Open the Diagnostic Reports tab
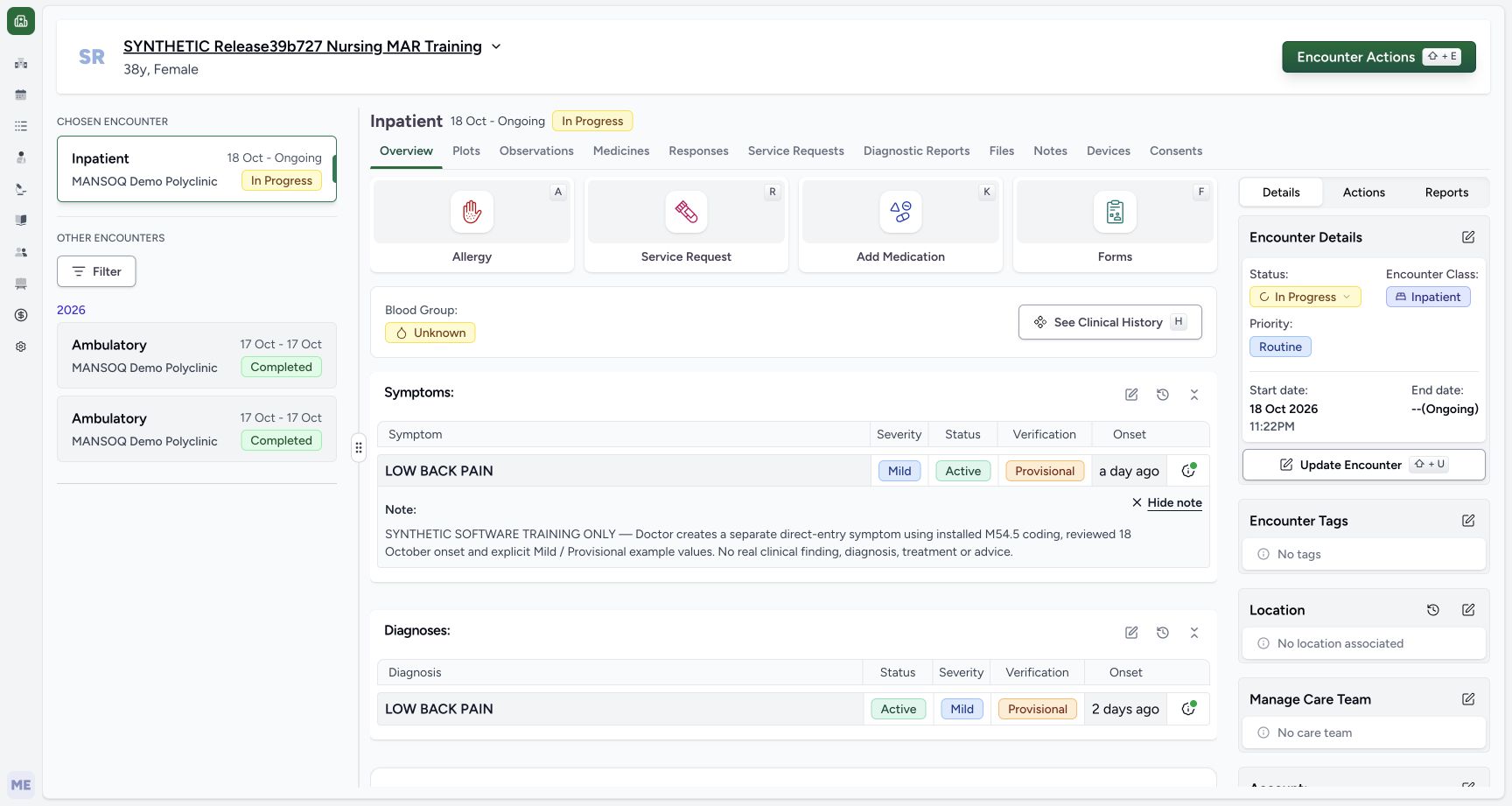Image resolution: width=1512 pixels, height=806 pixels. click(x=917, y=151)
